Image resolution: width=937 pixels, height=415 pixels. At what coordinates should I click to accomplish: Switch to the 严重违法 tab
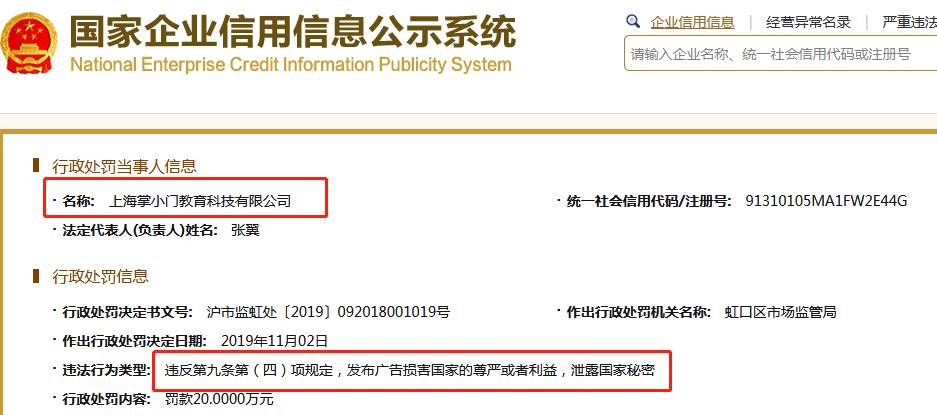[910, 23]
